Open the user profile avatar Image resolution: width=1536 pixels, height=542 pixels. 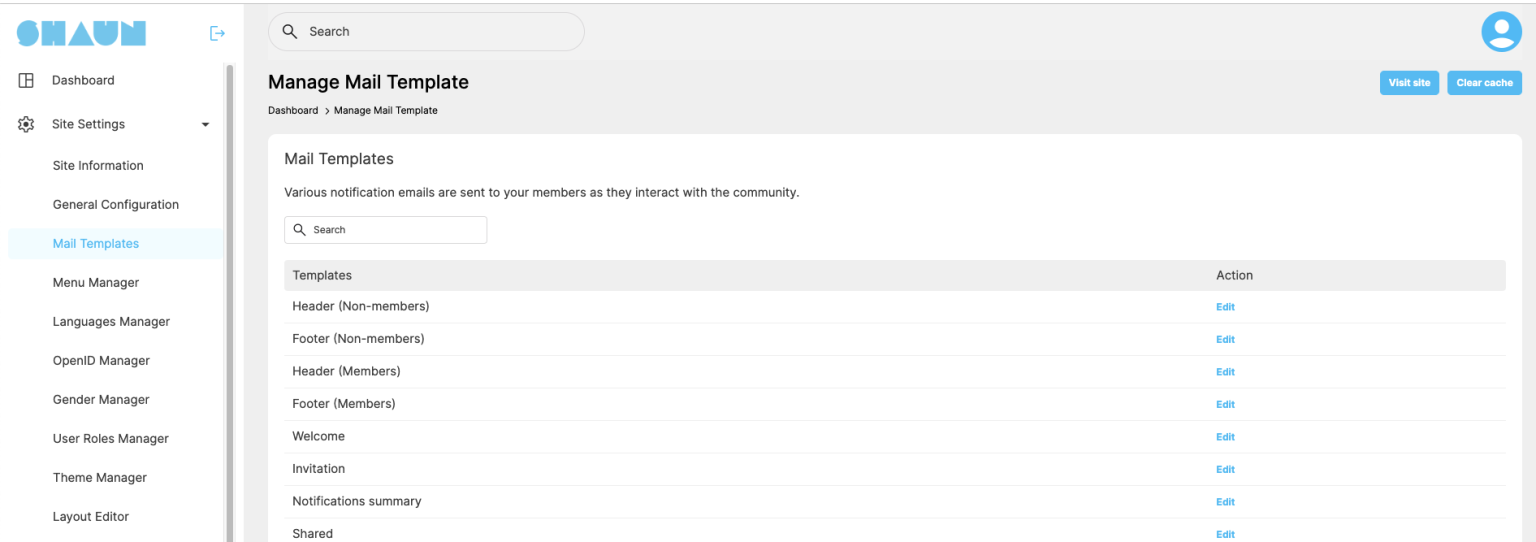pos(1501,32)
